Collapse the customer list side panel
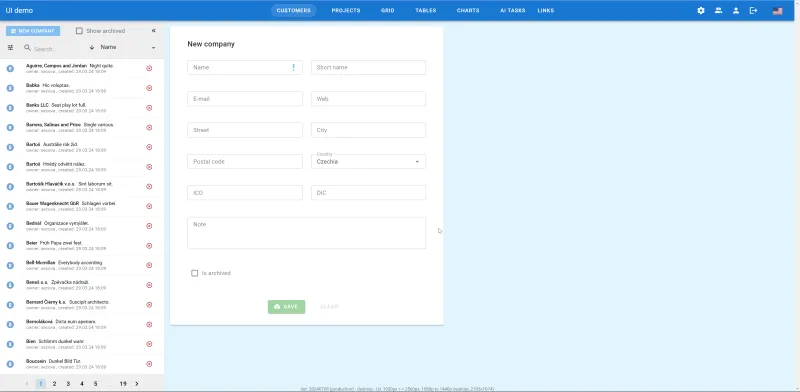 point(154,31)
